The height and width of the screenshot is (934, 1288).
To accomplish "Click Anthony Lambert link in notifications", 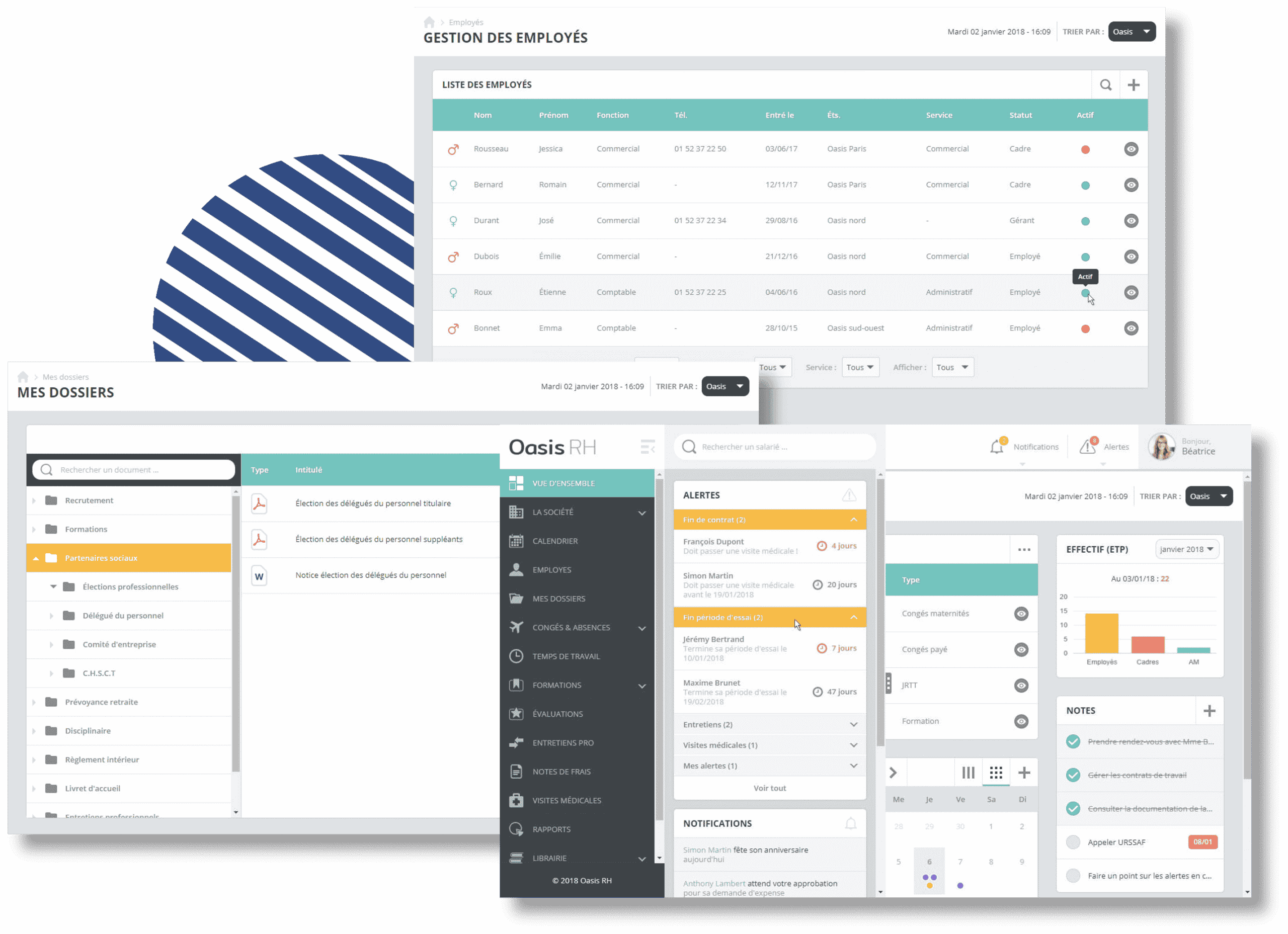I will (x=714, y=884).
